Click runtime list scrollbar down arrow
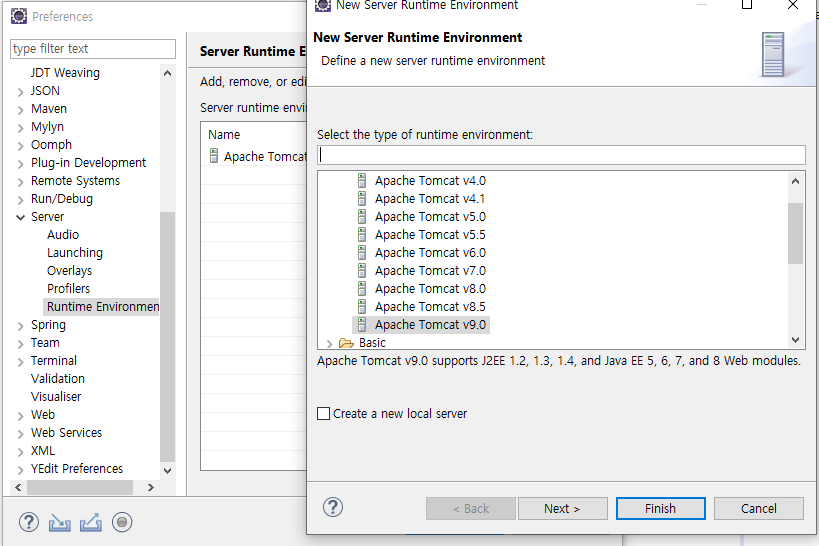This screenshot has width=819, height=546. pyautogui.click(x=795, y=340)
